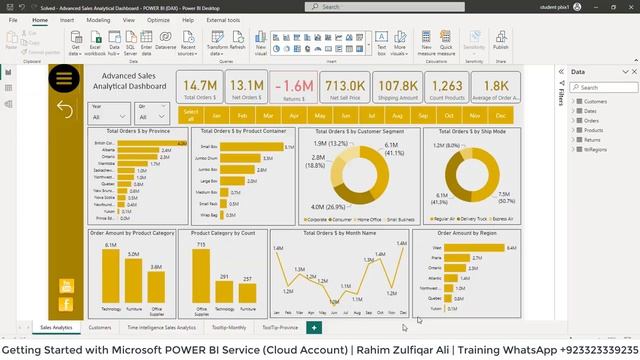Open the Tooltip-Monthly page tab
The image size is (640, 360).
point(229,327)
